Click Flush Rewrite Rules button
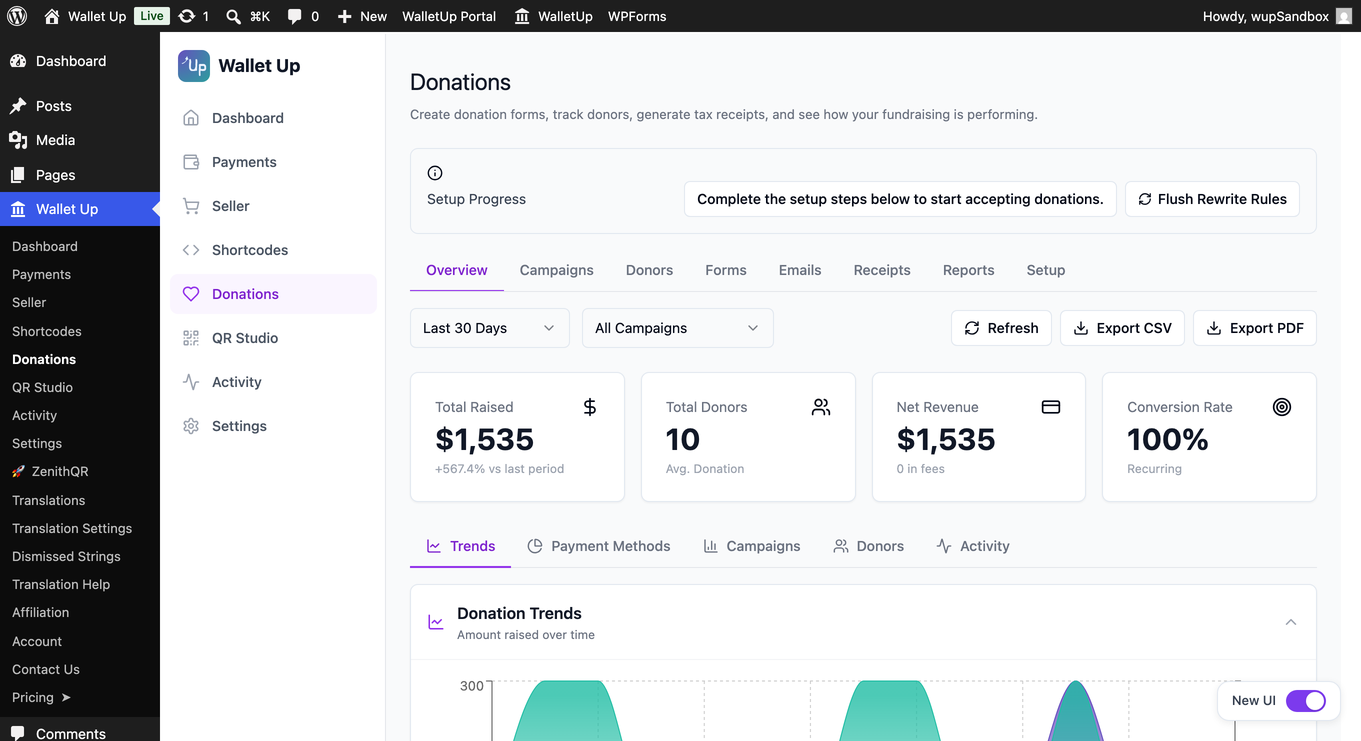This screenshot has height=741, width=1361. point(1212,199)
